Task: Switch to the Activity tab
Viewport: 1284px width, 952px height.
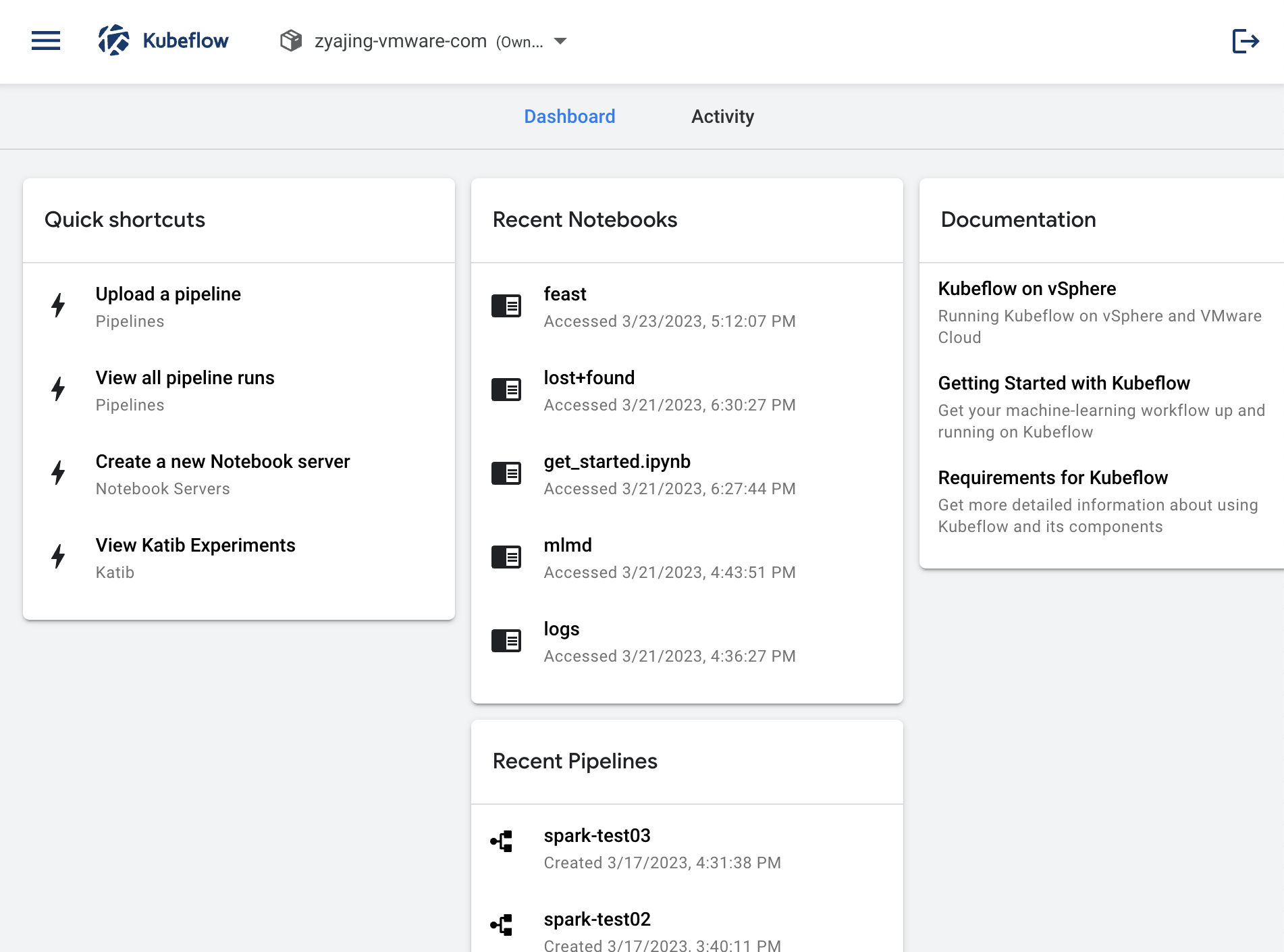Action: (x=722, y=117)
